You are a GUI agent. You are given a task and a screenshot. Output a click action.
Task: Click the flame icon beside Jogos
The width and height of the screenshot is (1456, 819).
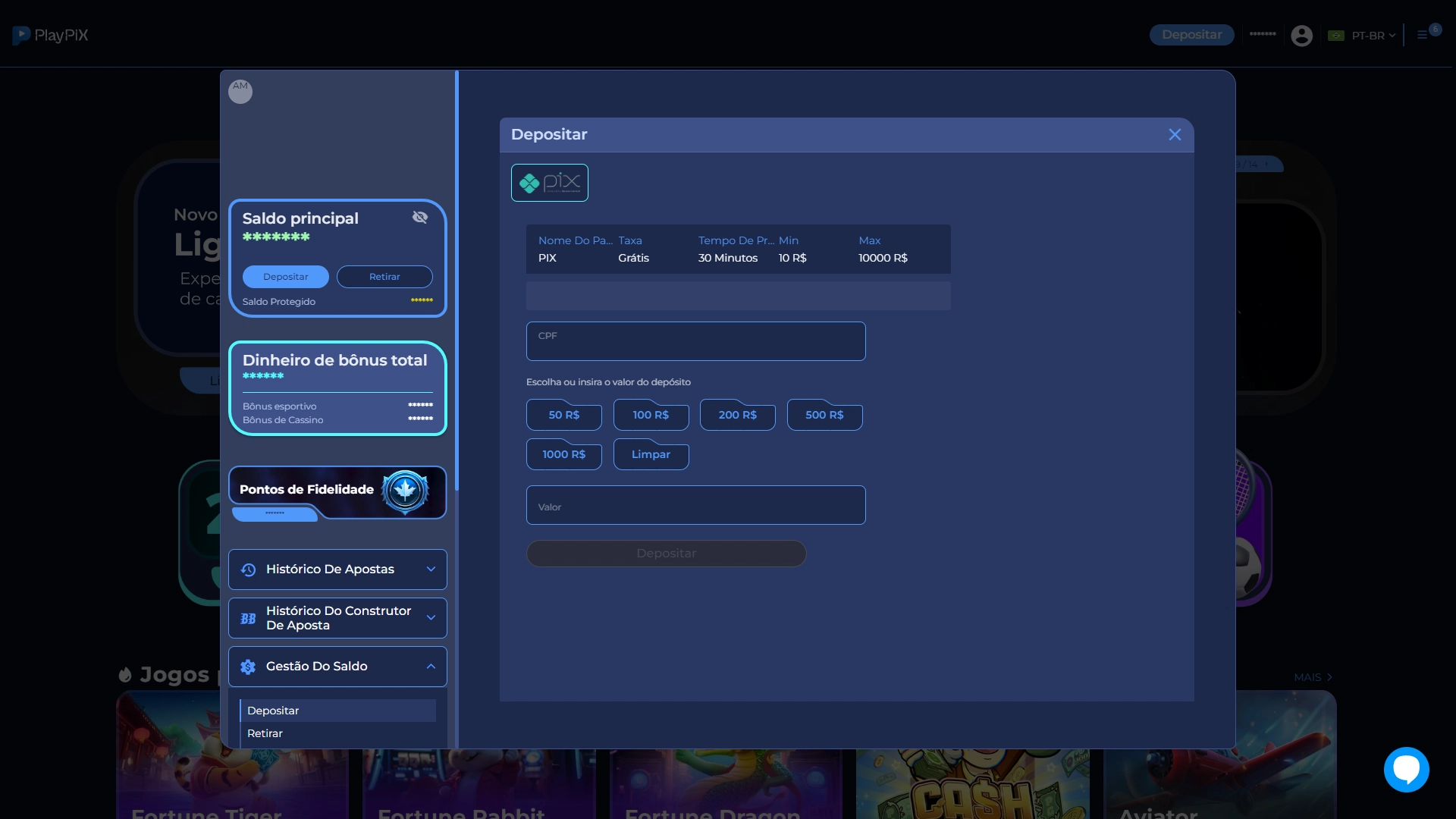(x=125, y=674)
